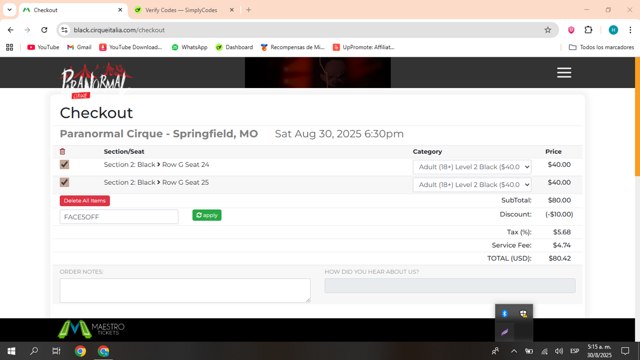The image size is (640, 360).
Task: Bookmark this page with the star icon
Action: tap(548, 30)
